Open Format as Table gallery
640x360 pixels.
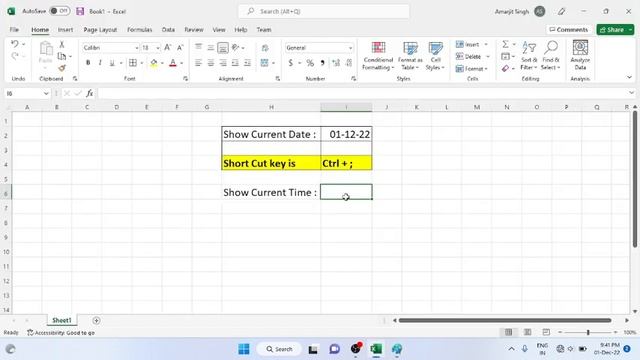coord(410,56)
